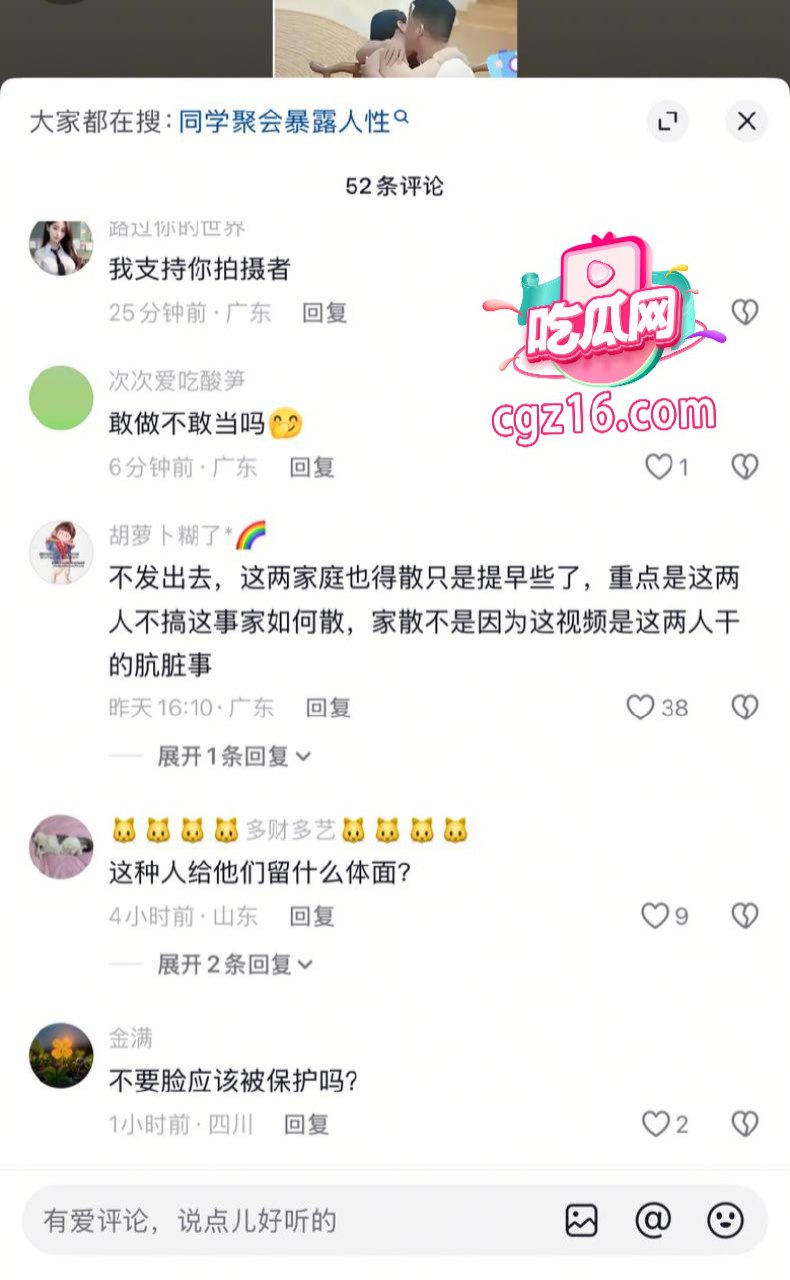Reply to 敢做不敢当吗 comment
The image size is (790, 1280).
tap(311, 467)
